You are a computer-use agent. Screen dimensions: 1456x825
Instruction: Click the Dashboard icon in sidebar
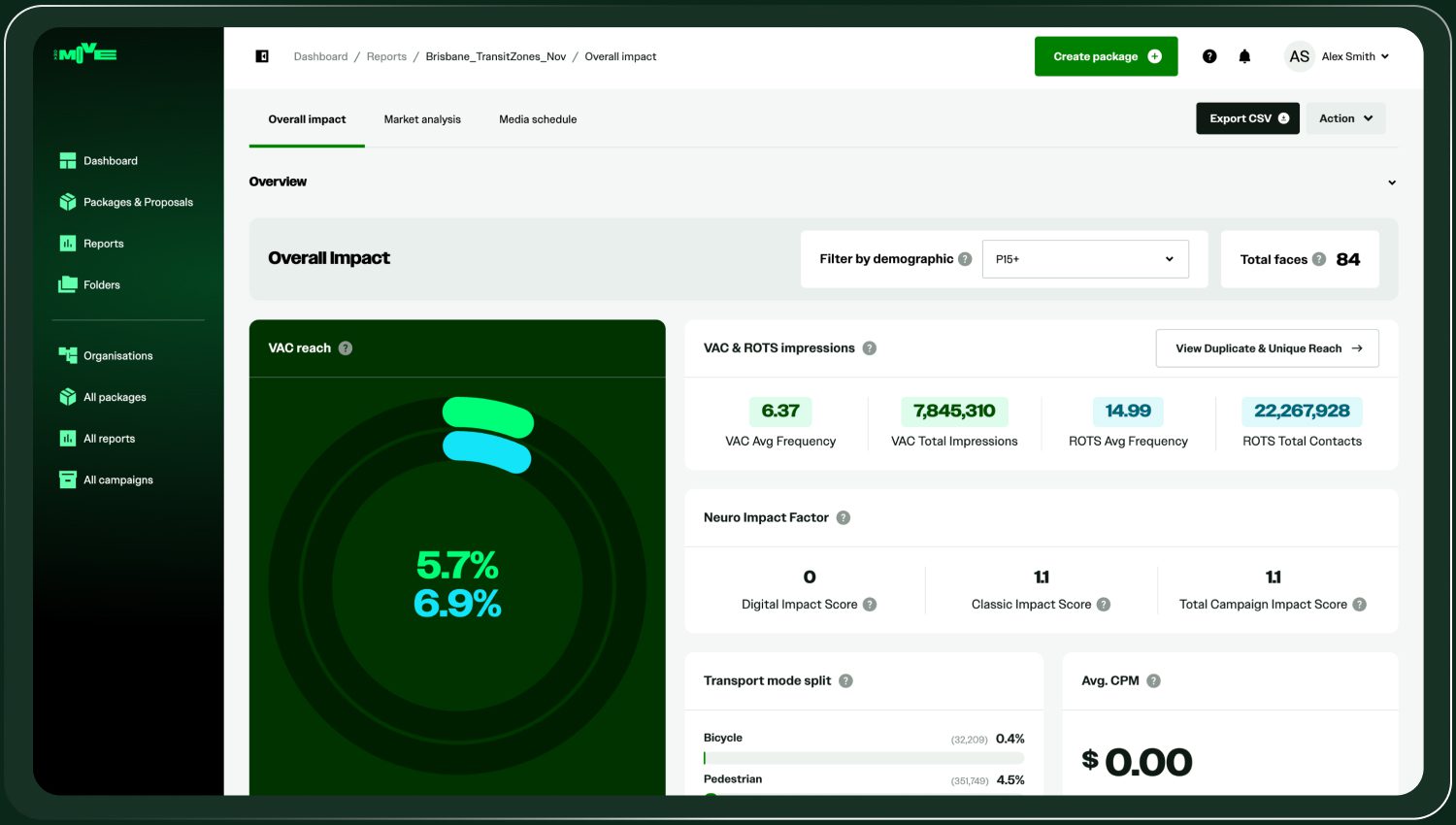coord(68,161)
